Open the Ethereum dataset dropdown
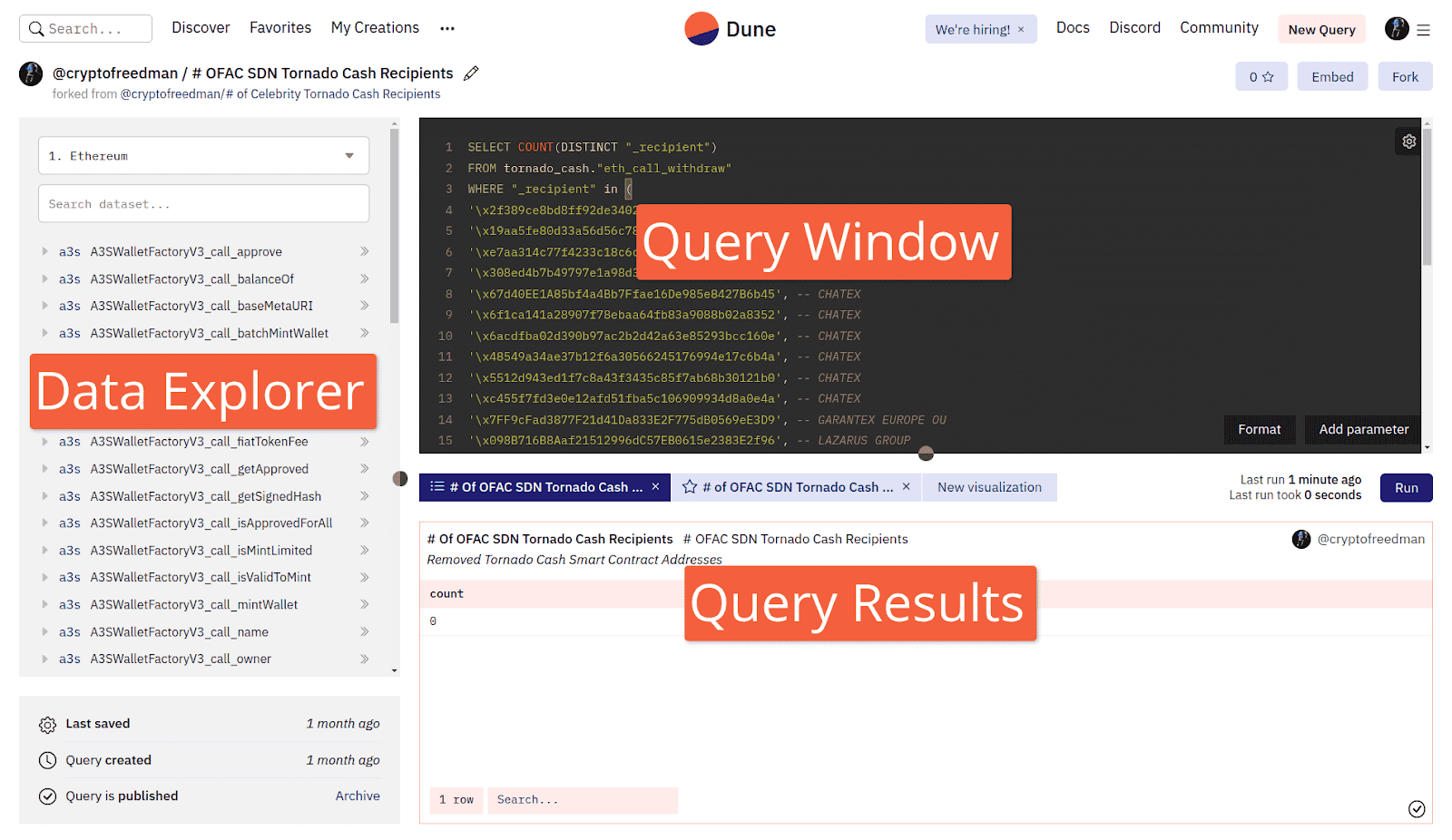 click(203, 156)
